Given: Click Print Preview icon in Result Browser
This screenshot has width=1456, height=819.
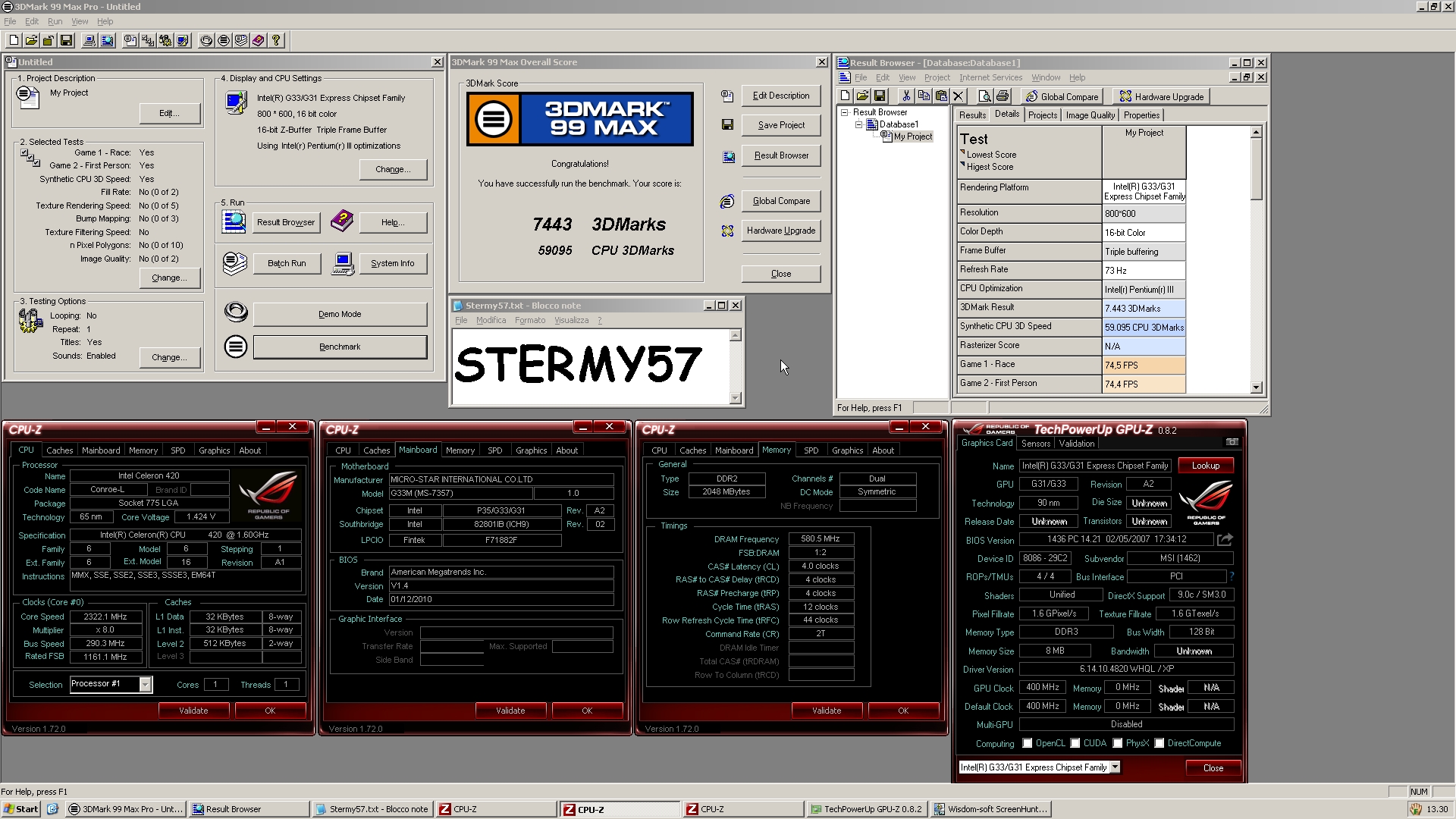Looking at the screenshot, I should (984, 96).
